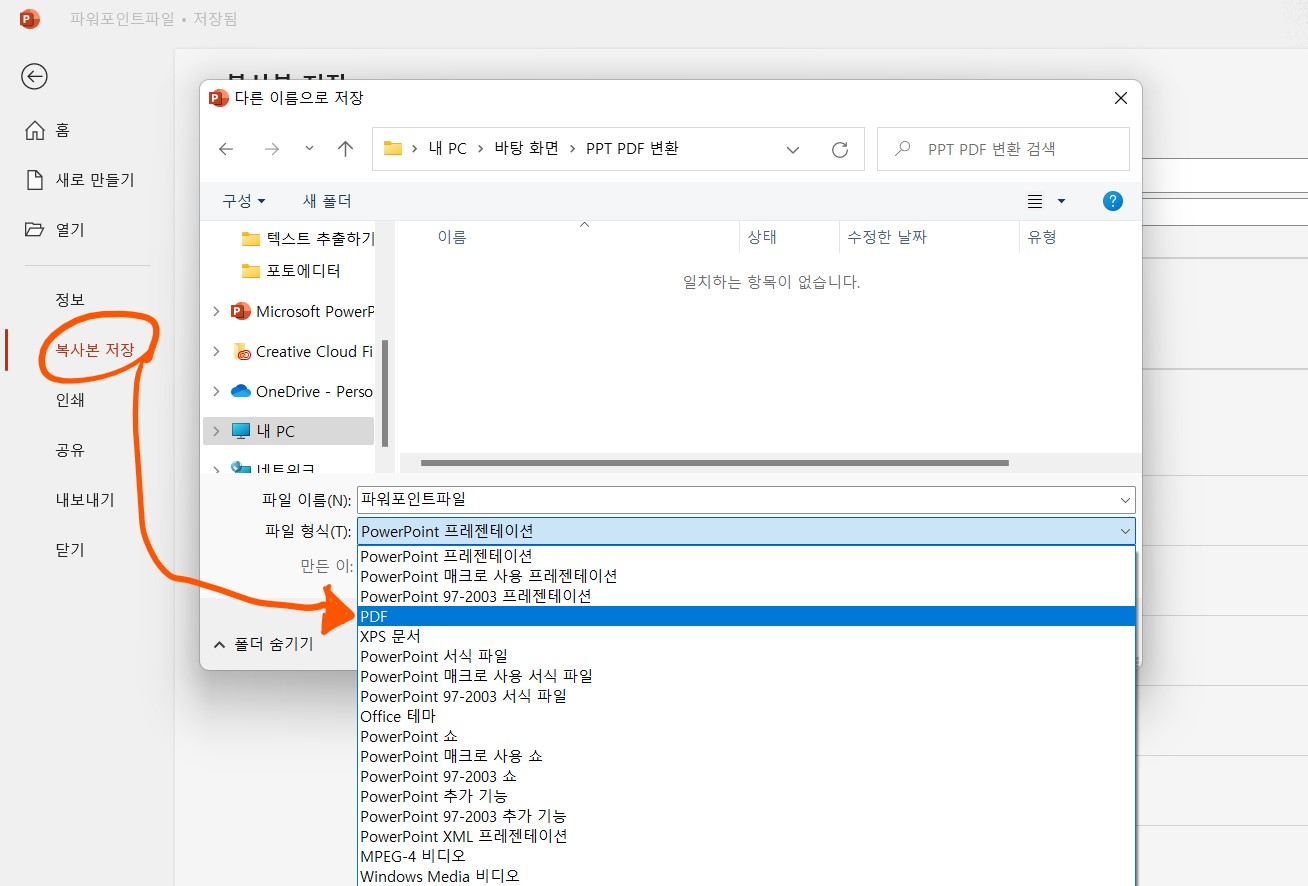The image size is (1308, 886).
Task: Open recent locations chevron in navigation
Action: (309, 148)
